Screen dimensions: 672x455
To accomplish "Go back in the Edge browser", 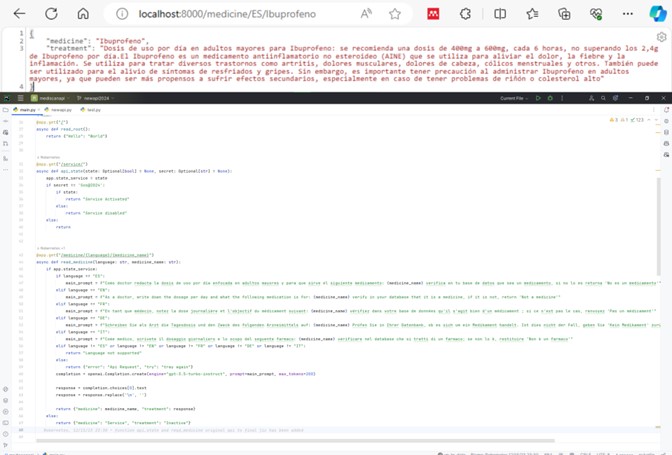I will pos(19,14).
